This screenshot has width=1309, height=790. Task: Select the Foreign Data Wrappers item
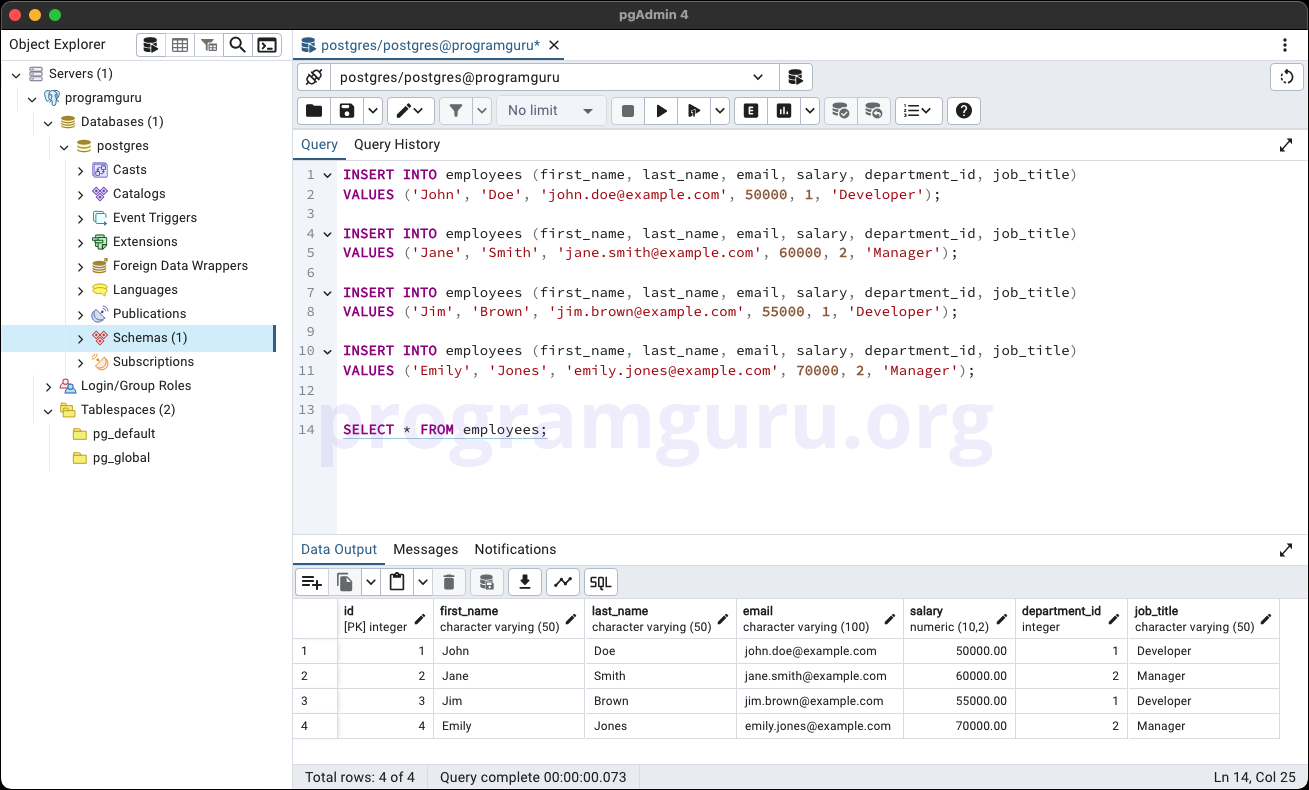pyautogui.click(x=180, y=266)
